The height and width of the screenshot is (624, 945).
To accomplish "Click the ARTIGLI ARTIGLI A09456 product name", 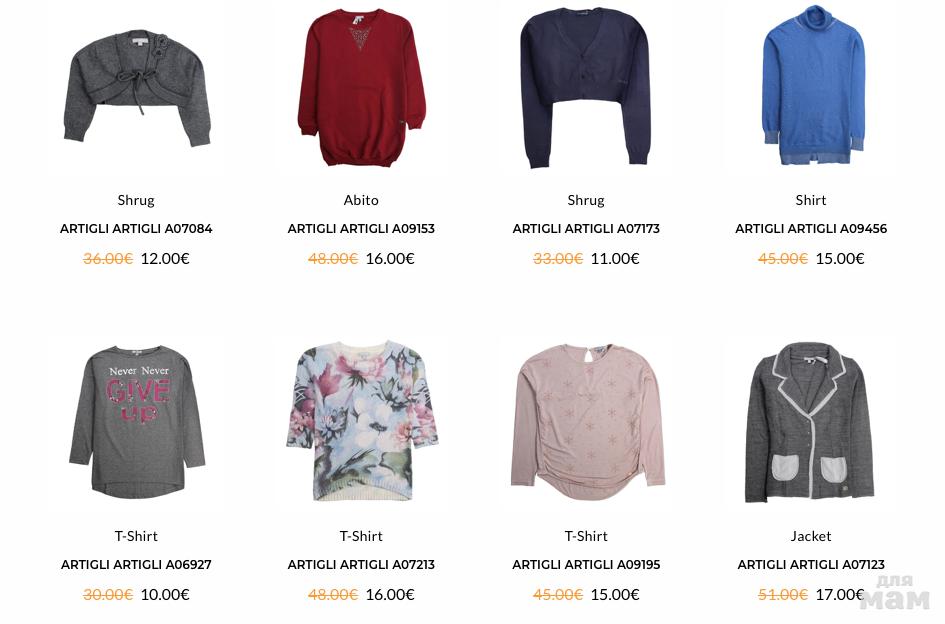I will [811, 228].
